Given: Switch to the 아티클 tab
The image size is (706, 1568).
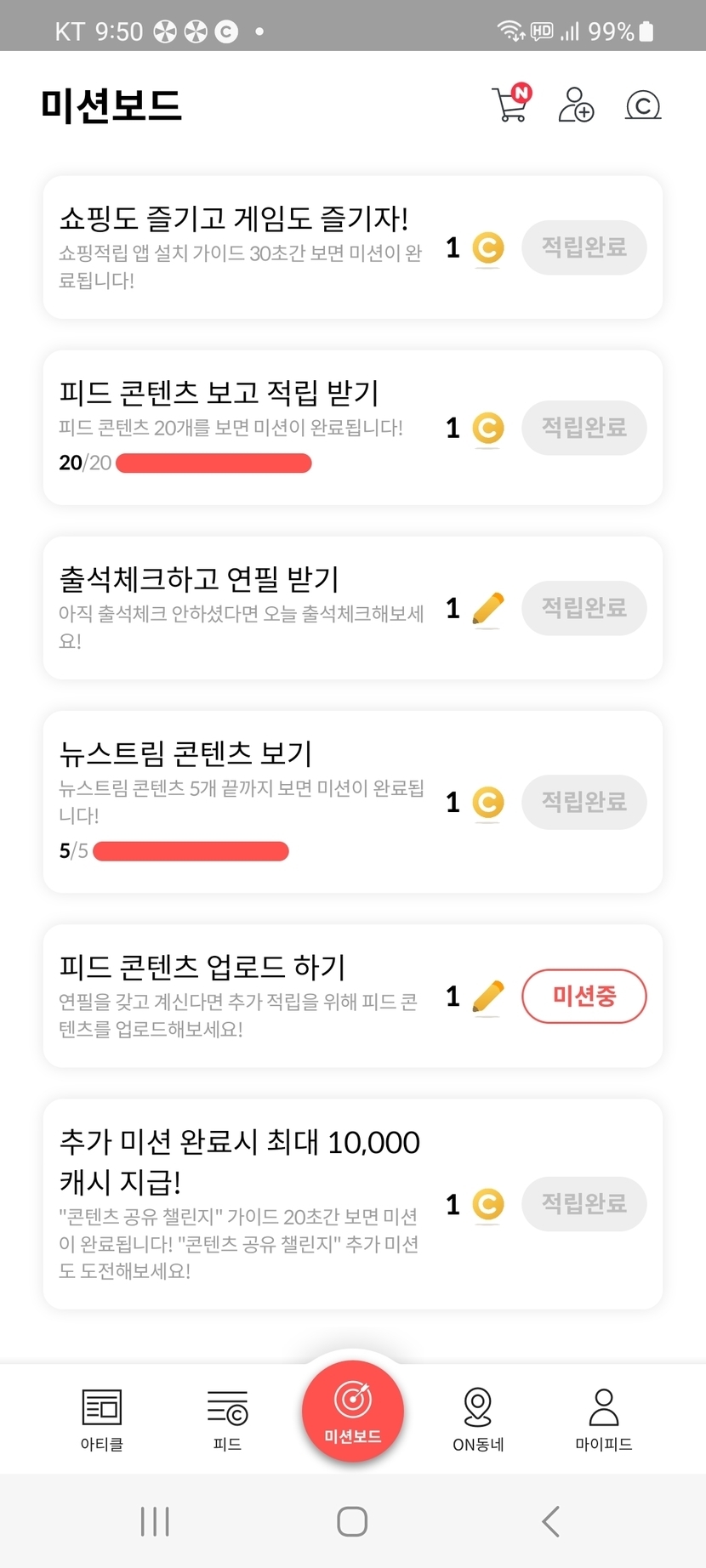Looking at the screenshot, I should coord(102,1419).
